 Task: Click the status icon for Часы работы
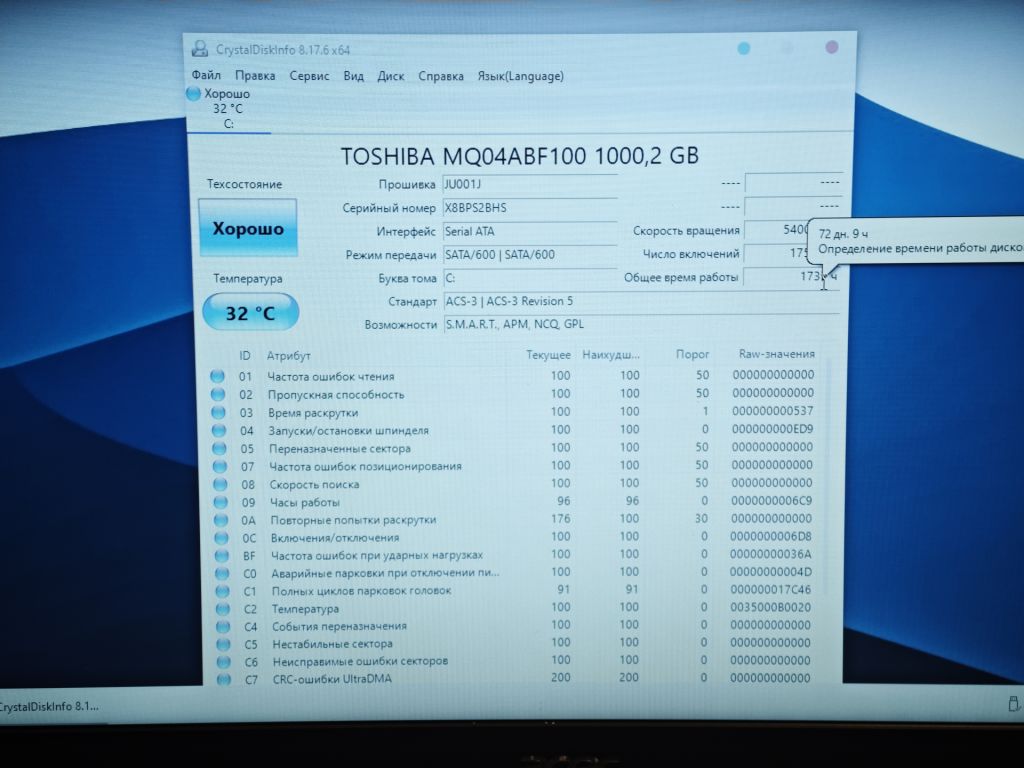[x=221, y=502]
